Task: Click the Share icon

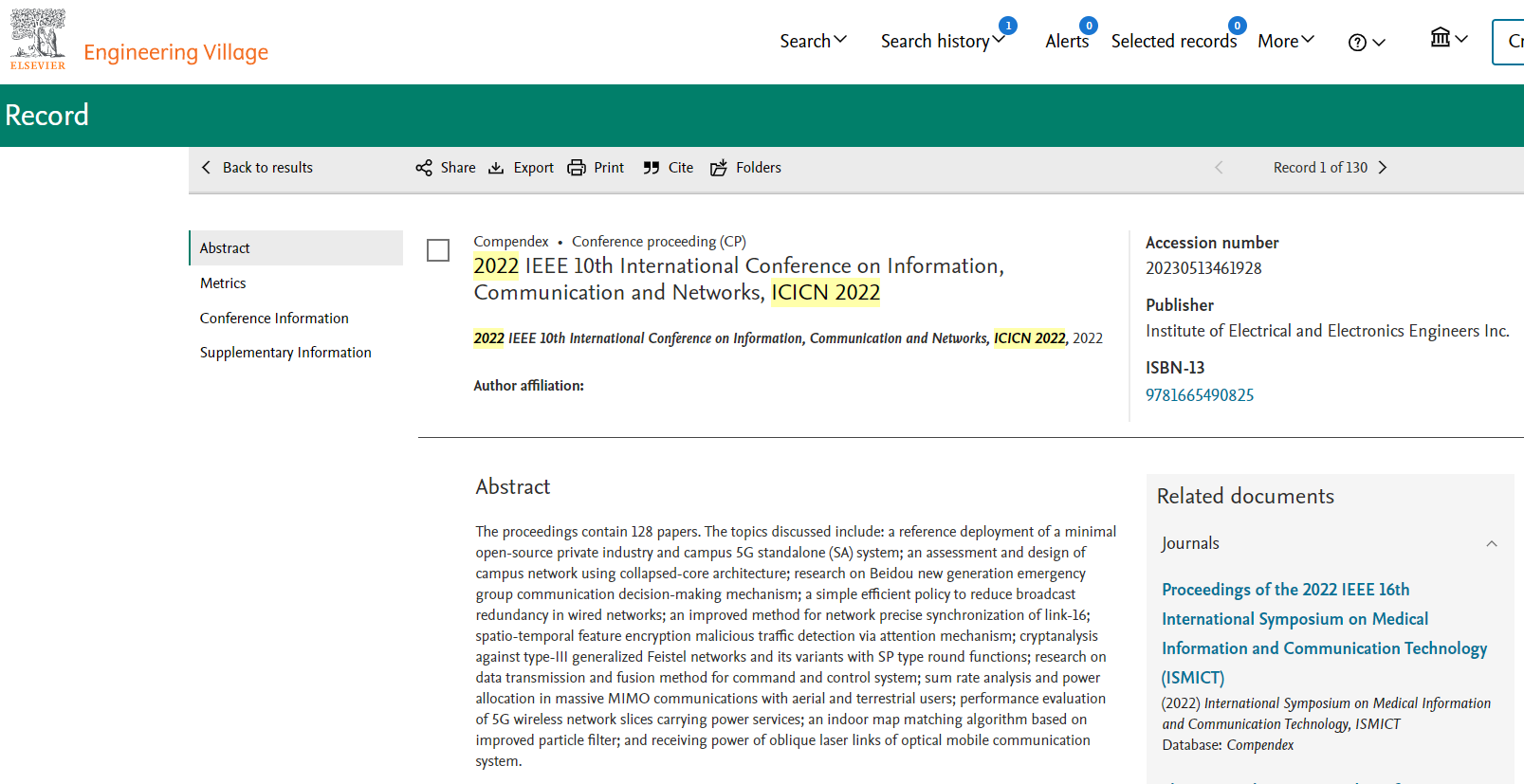Action: [424, 168]
